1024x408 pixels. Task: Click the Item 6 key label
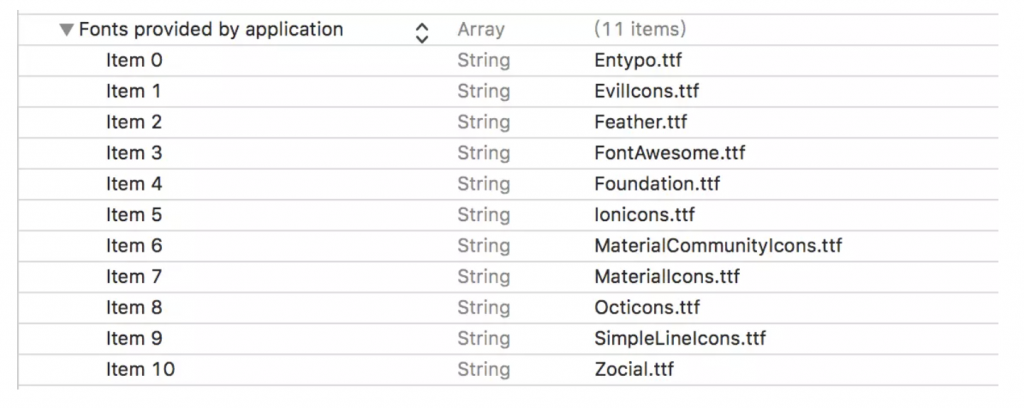pyautogui.click(x=134, y=246)
